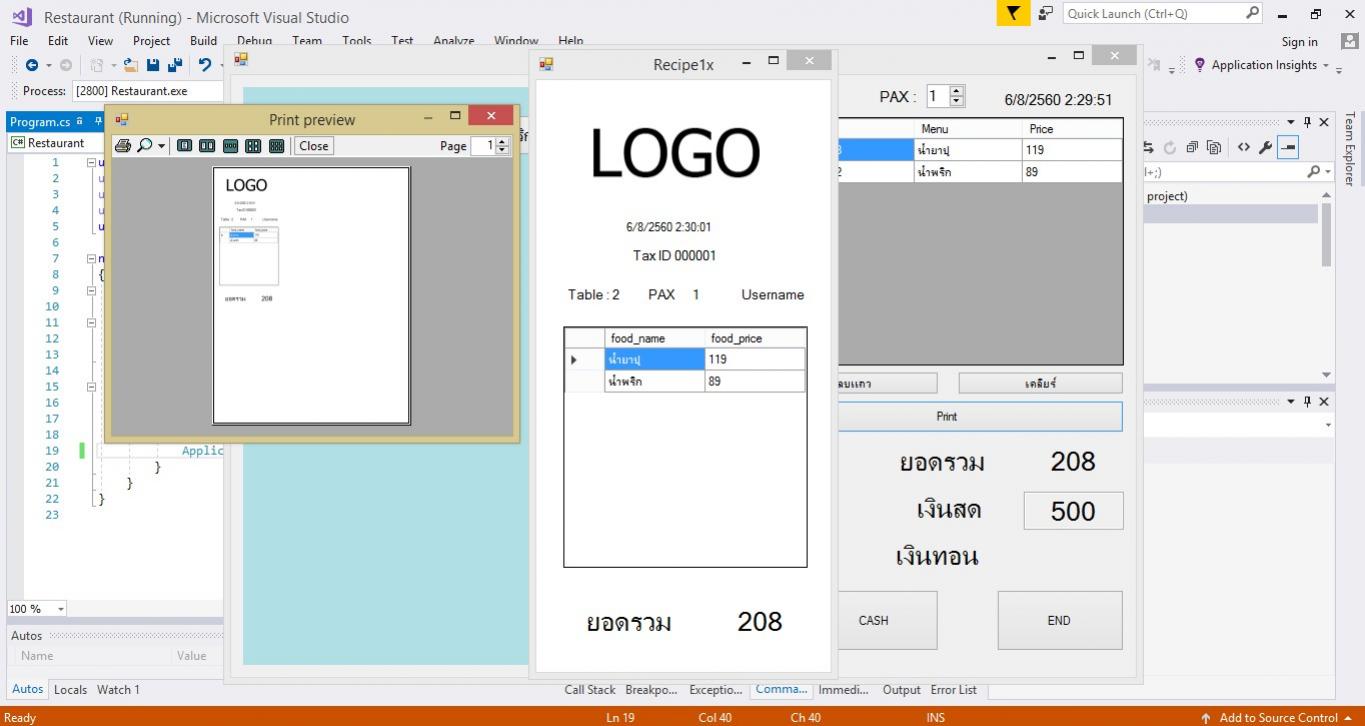Click Add to Source Control in status bar
The width and height of the screenshot is (1365, 726).
click(1276, 717)
